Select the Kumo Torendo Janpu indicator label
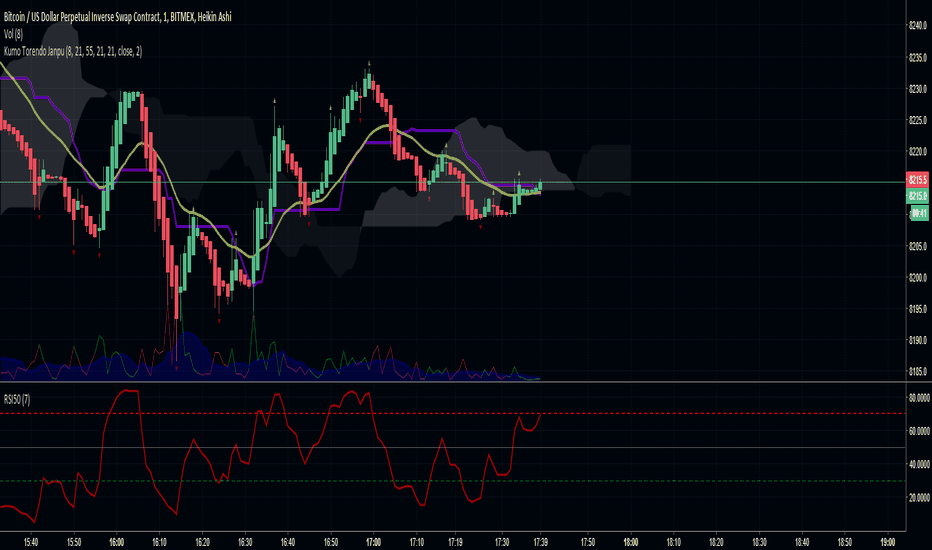Viewport: 932px width, 550px height. point(73,52)
